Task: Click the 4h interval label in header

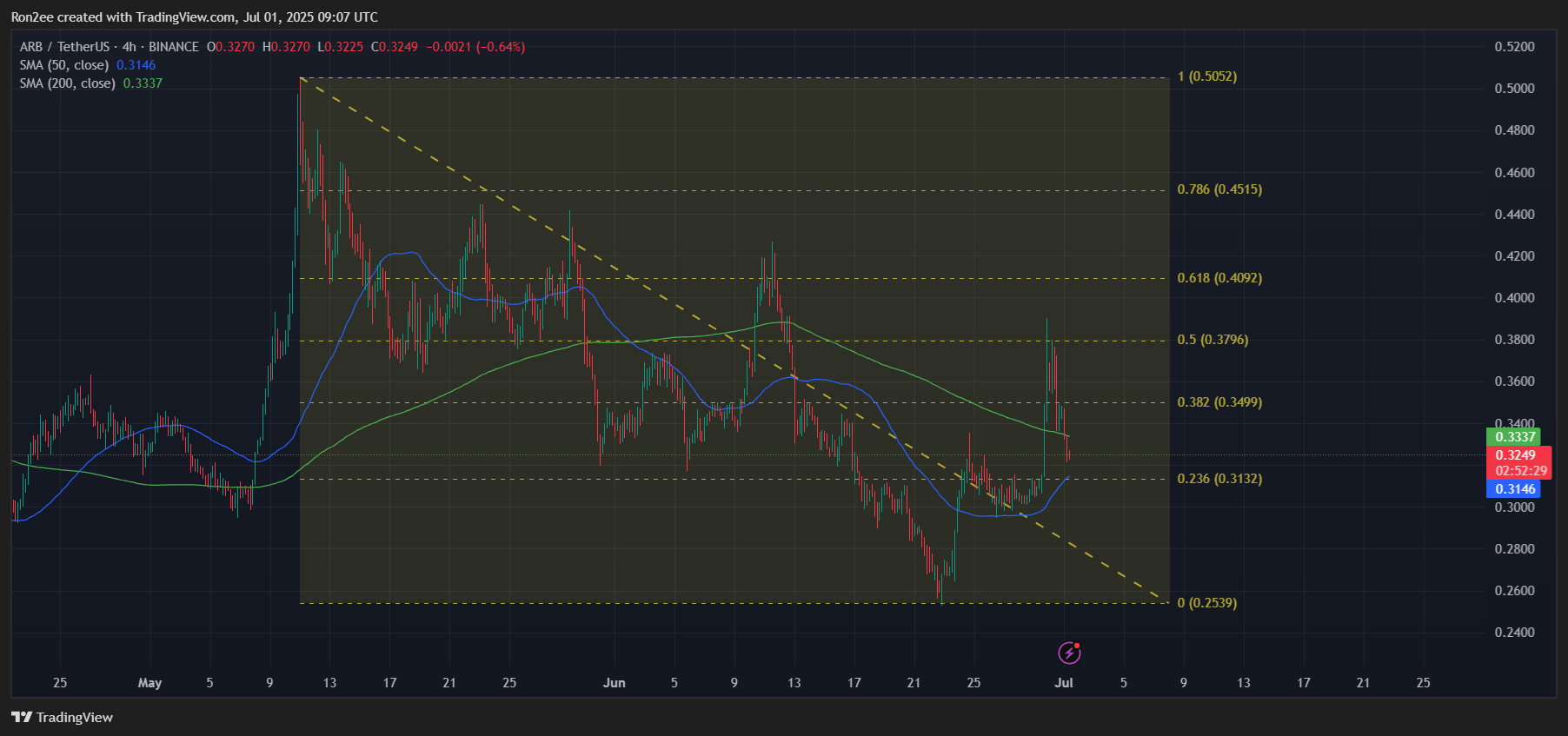Action: [129, 47]
